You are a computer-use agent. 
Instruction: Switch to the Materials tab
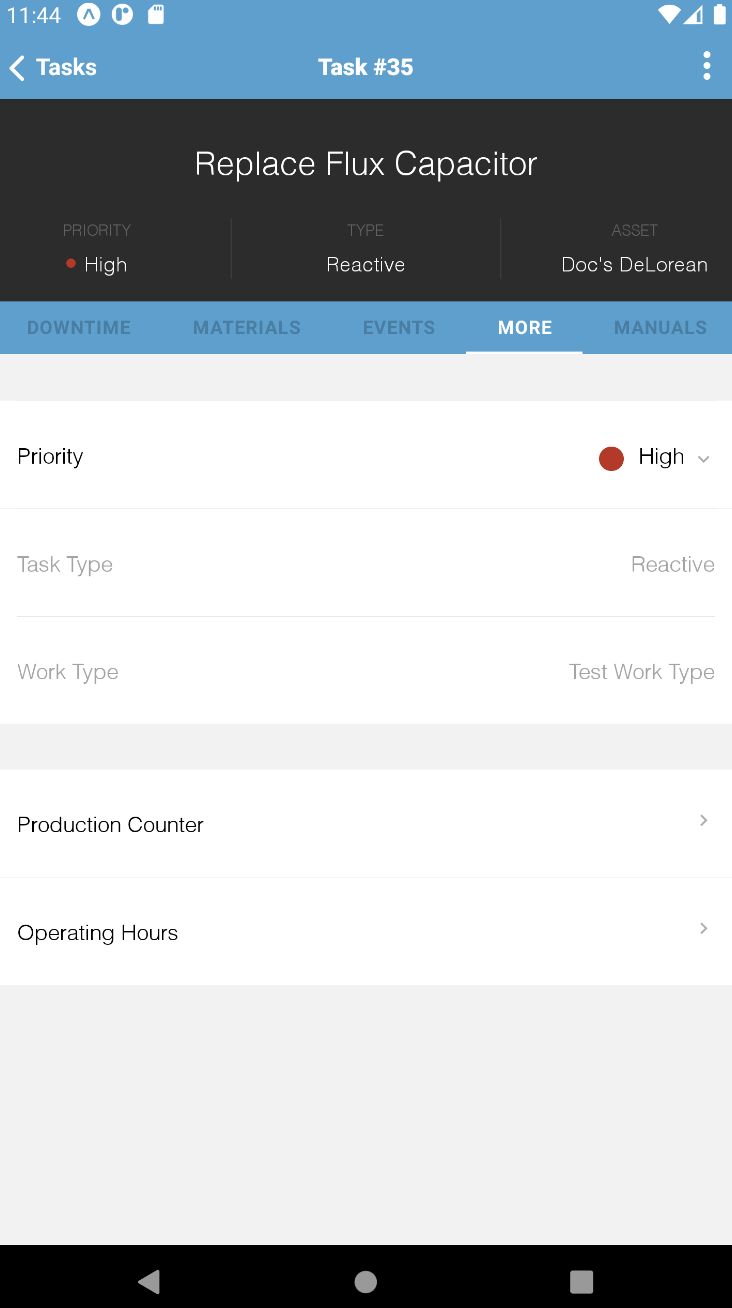pyautogui.click(x=247, y=328)
